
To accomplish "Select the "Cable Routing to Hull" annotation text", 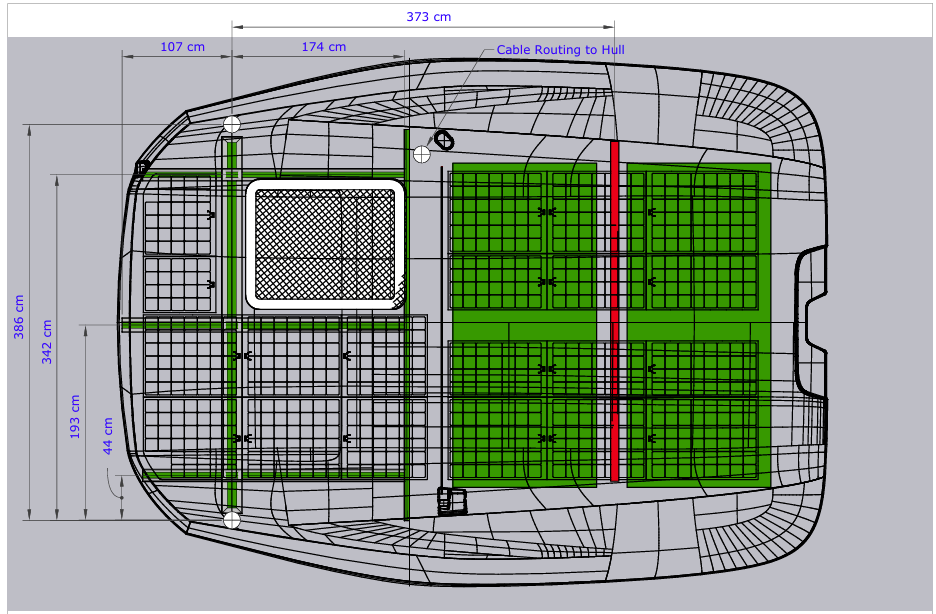I will click(x=561, y=49).
